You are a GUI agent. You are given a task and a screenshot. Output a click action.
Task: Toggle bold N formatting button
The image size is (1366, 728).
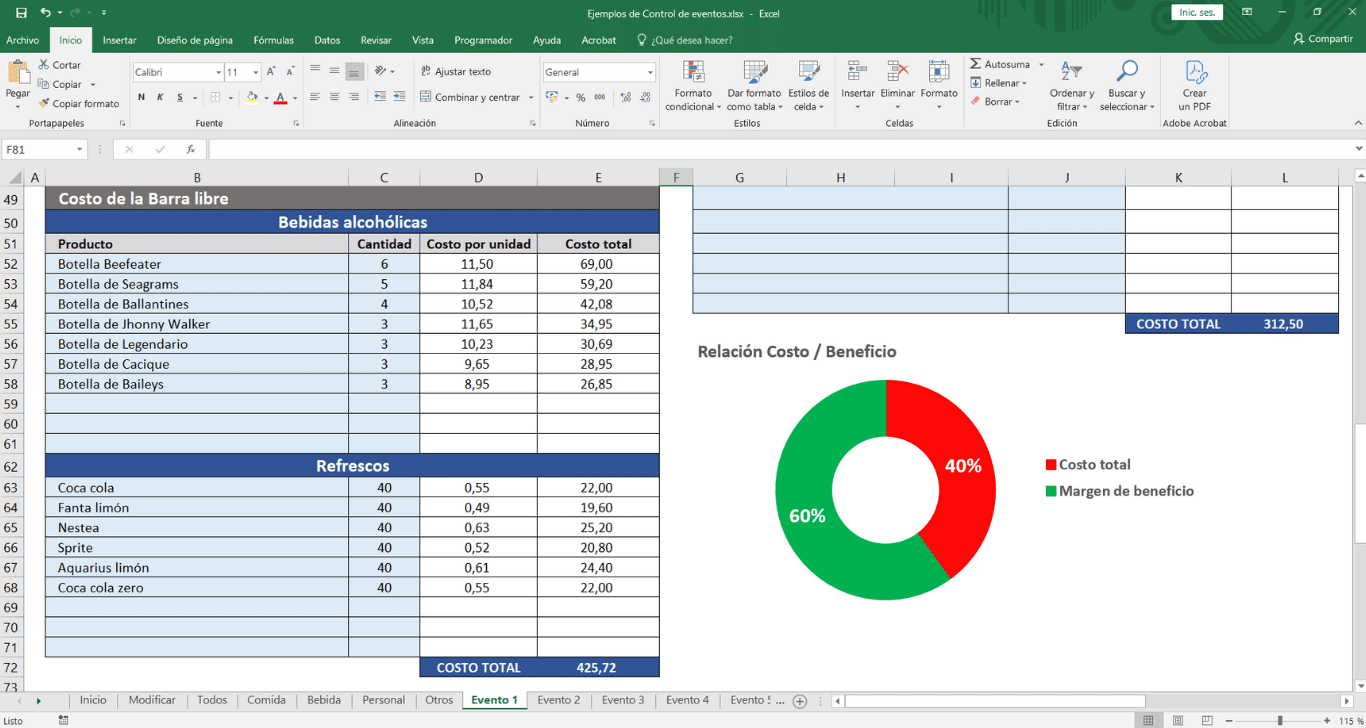(x=142, y=97)
